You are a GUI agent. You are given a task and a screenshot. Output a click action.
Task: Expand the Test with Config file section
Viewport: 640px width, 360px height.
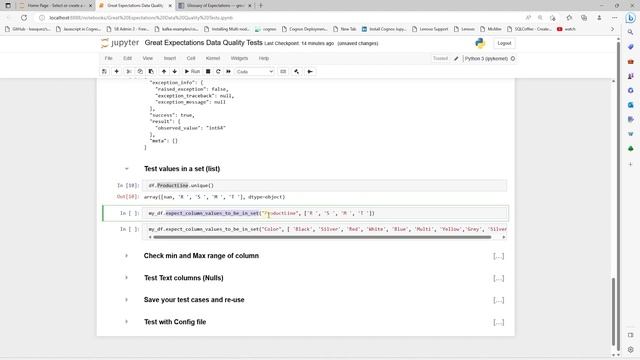pos(127,322)
